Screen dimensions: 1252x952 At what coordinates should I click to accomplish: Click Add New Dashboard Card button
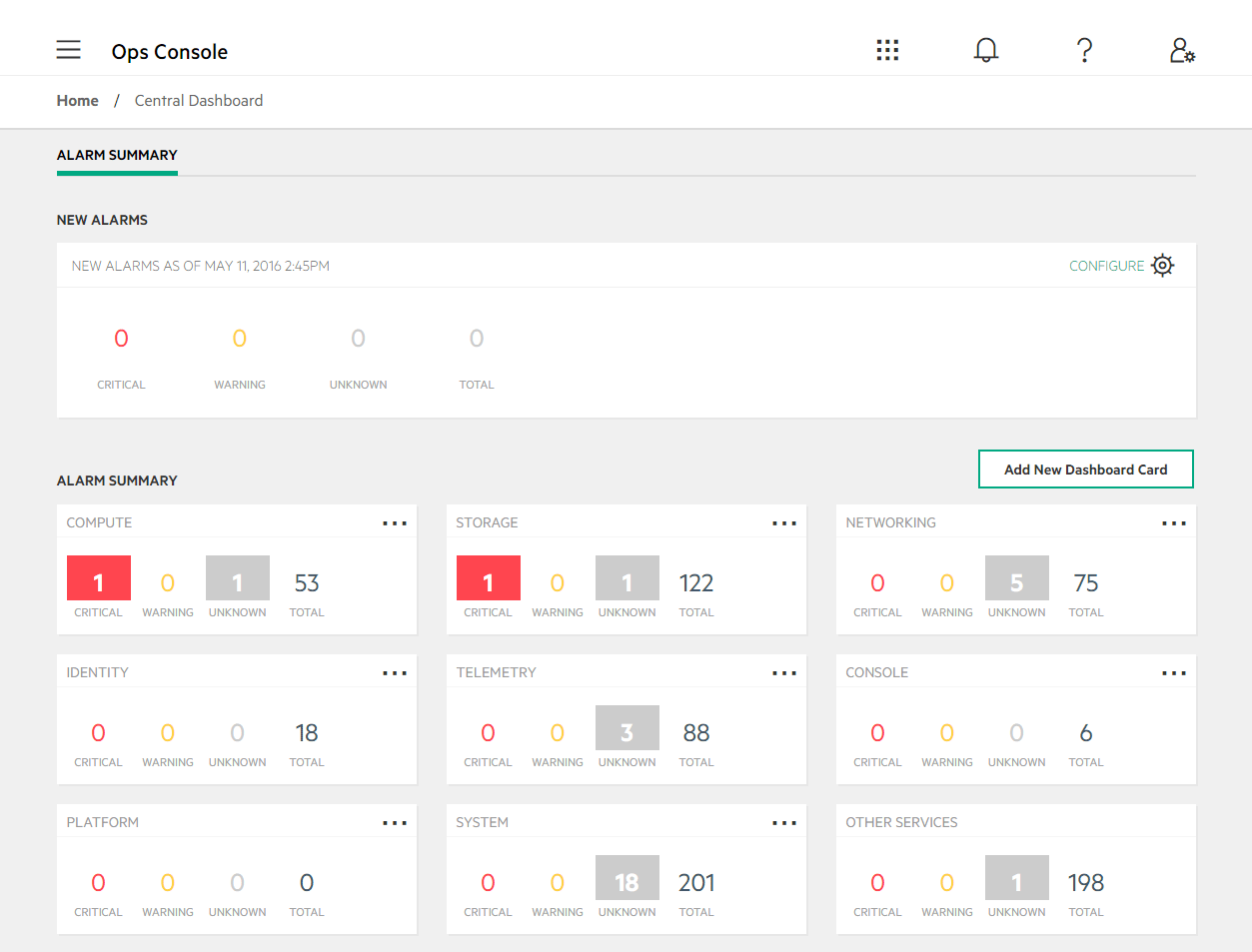(1085, 470)
